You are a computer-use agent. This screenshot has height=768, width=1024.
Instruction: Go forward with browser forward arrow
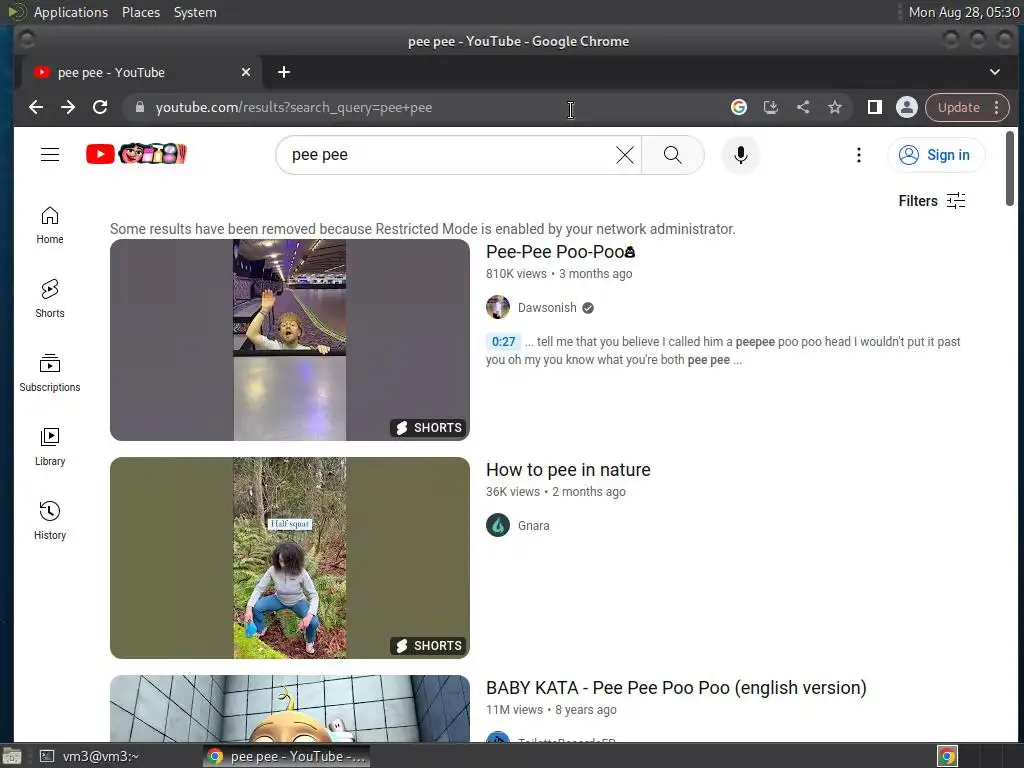(68, 107)
